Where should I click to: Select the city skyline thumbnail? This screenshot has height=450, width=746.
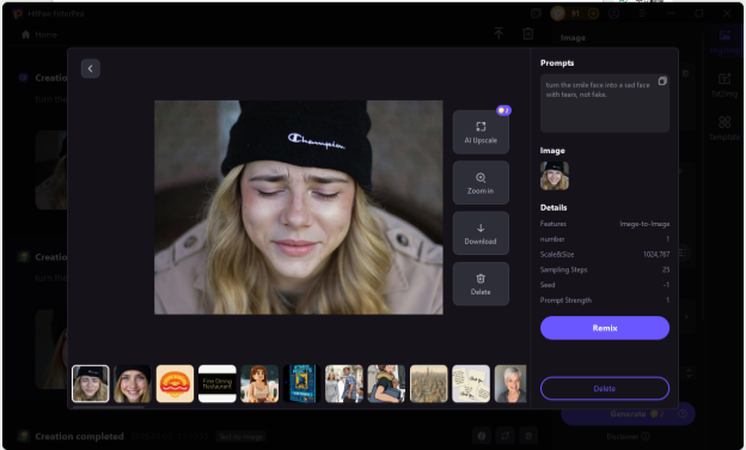tap(429, 384)
